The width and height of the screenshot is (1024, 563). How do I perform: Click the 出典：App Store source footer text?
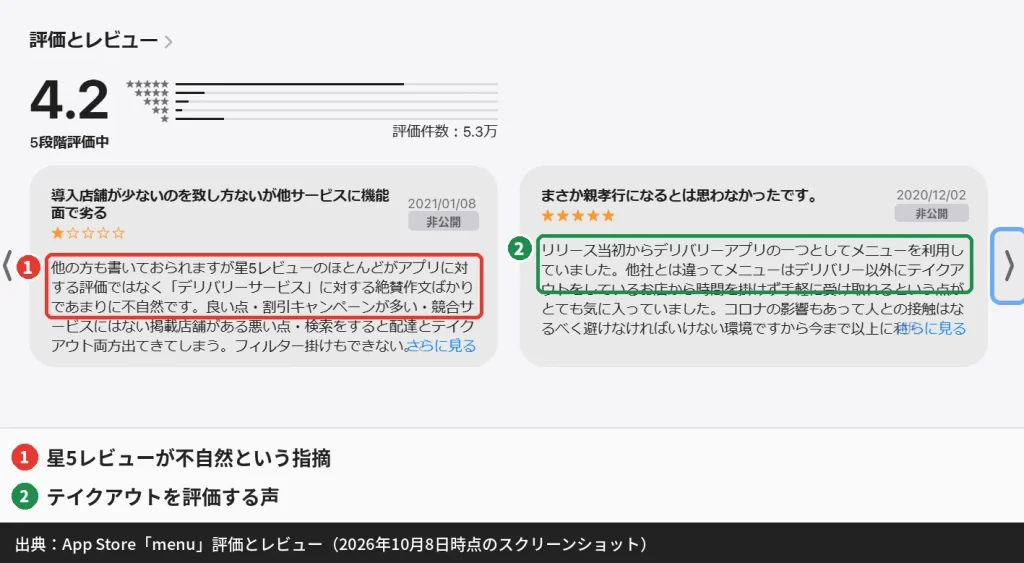(x=332, y=544)
